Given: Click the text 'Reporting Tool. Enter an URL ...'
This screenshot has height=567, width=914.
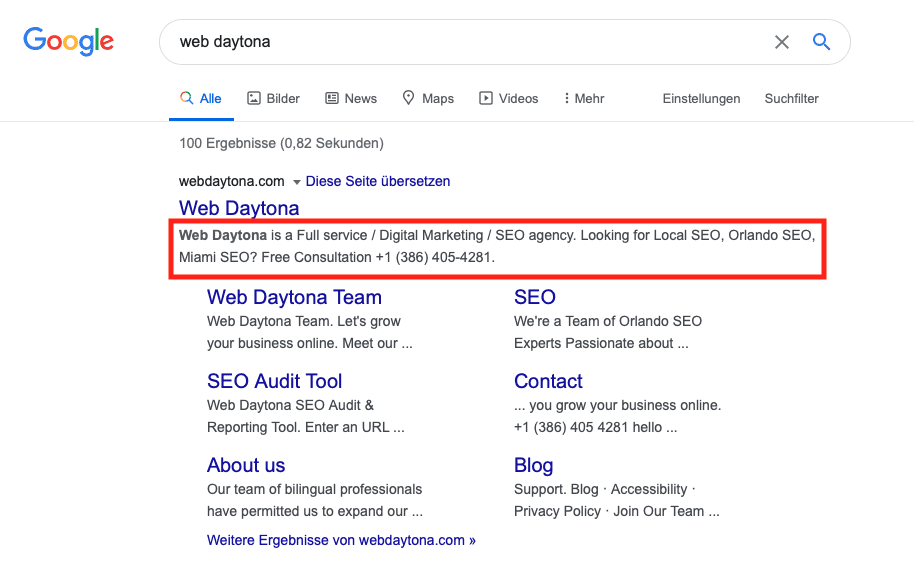Looking at the screenshot, I should pyautogui.click(x=305, y=427).
